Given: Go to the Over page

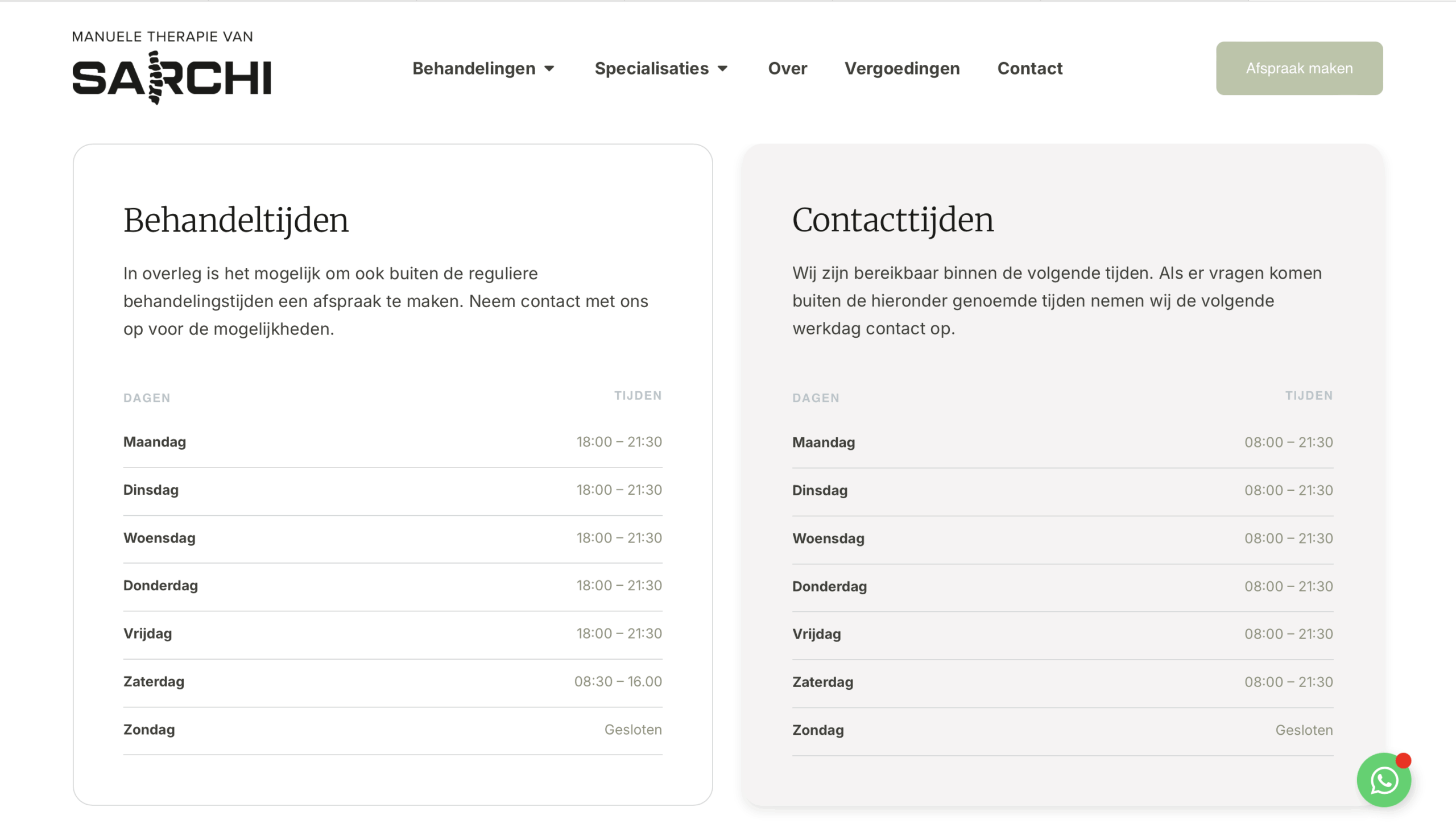Looking at the screenshot, I should point(787,69).
